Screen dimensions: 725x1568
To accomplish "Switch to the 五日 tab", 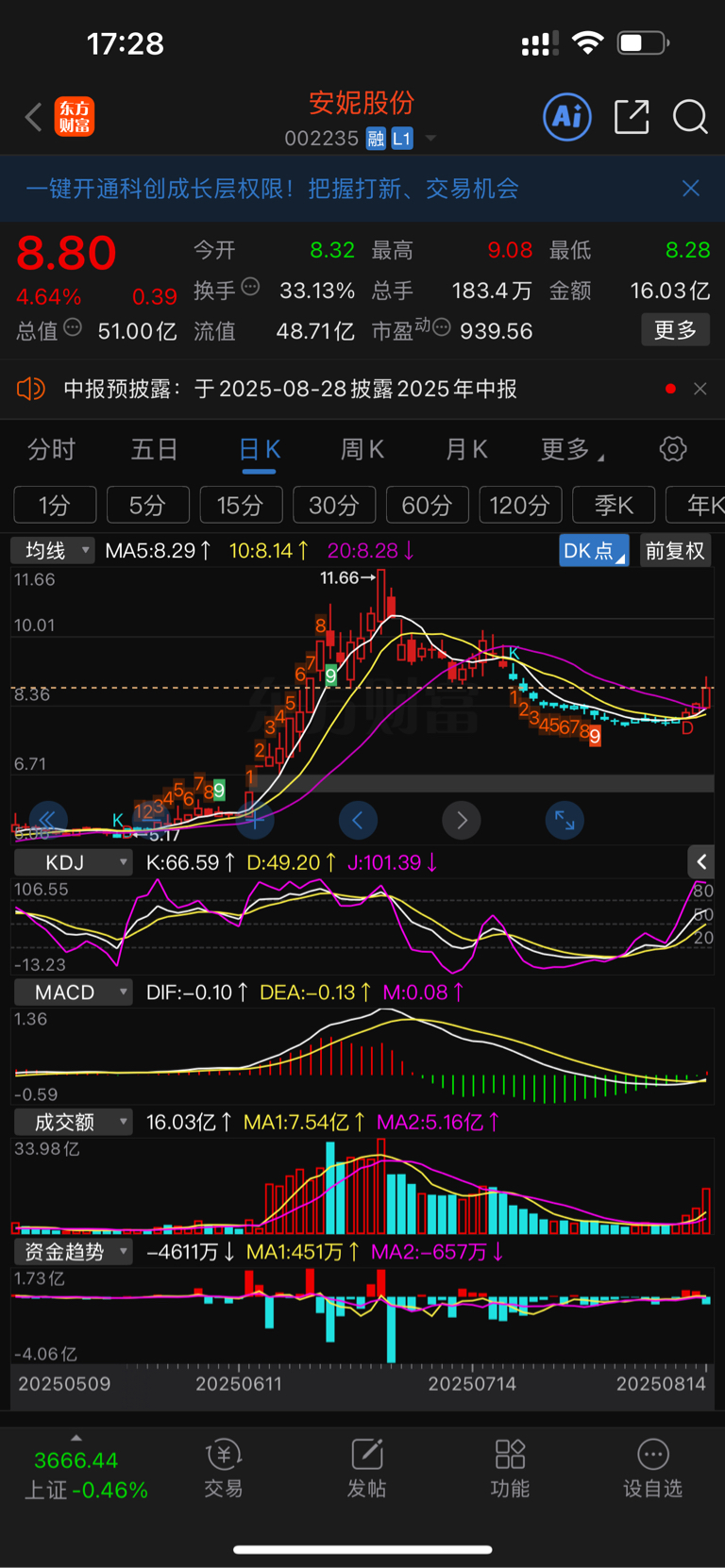I will [x=154, y=449].
